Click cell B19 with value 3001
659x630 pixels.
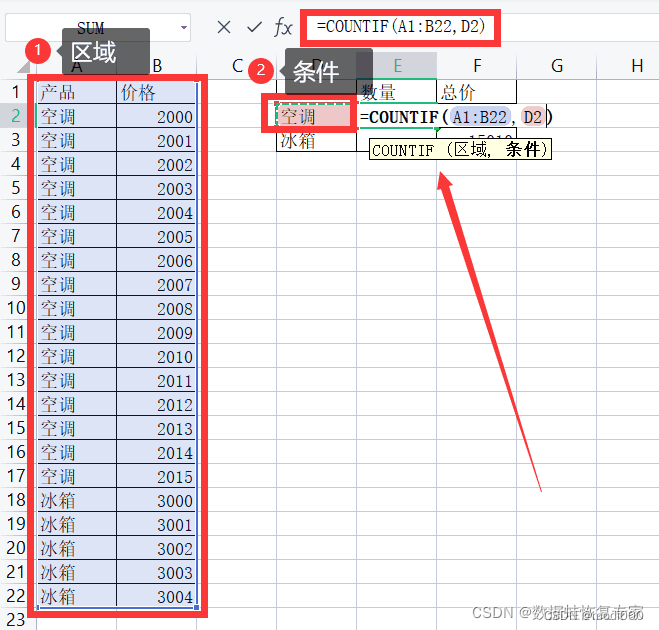(156, 524)
